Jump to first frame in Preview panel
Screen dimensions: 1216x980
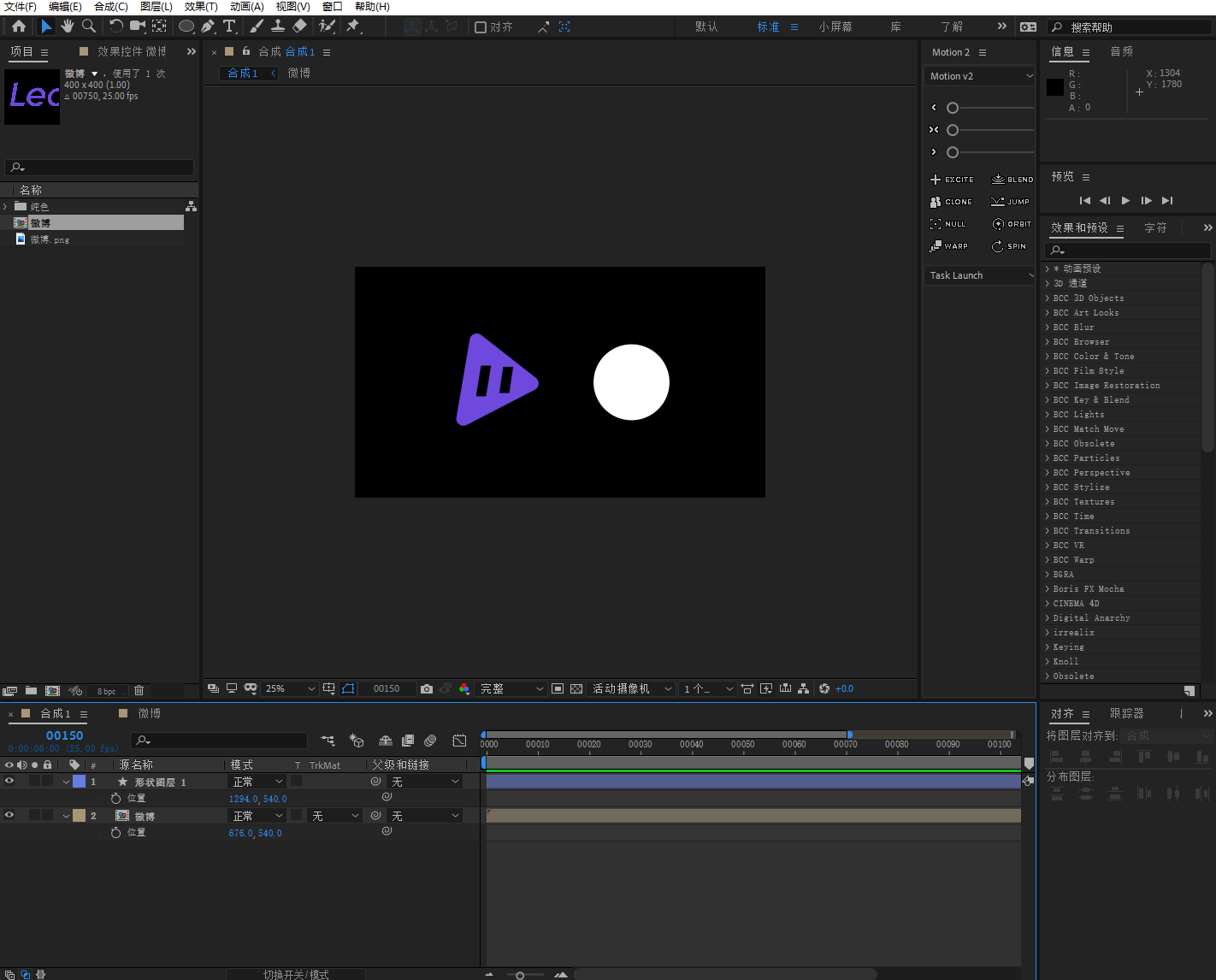(x=1084, y=201)
